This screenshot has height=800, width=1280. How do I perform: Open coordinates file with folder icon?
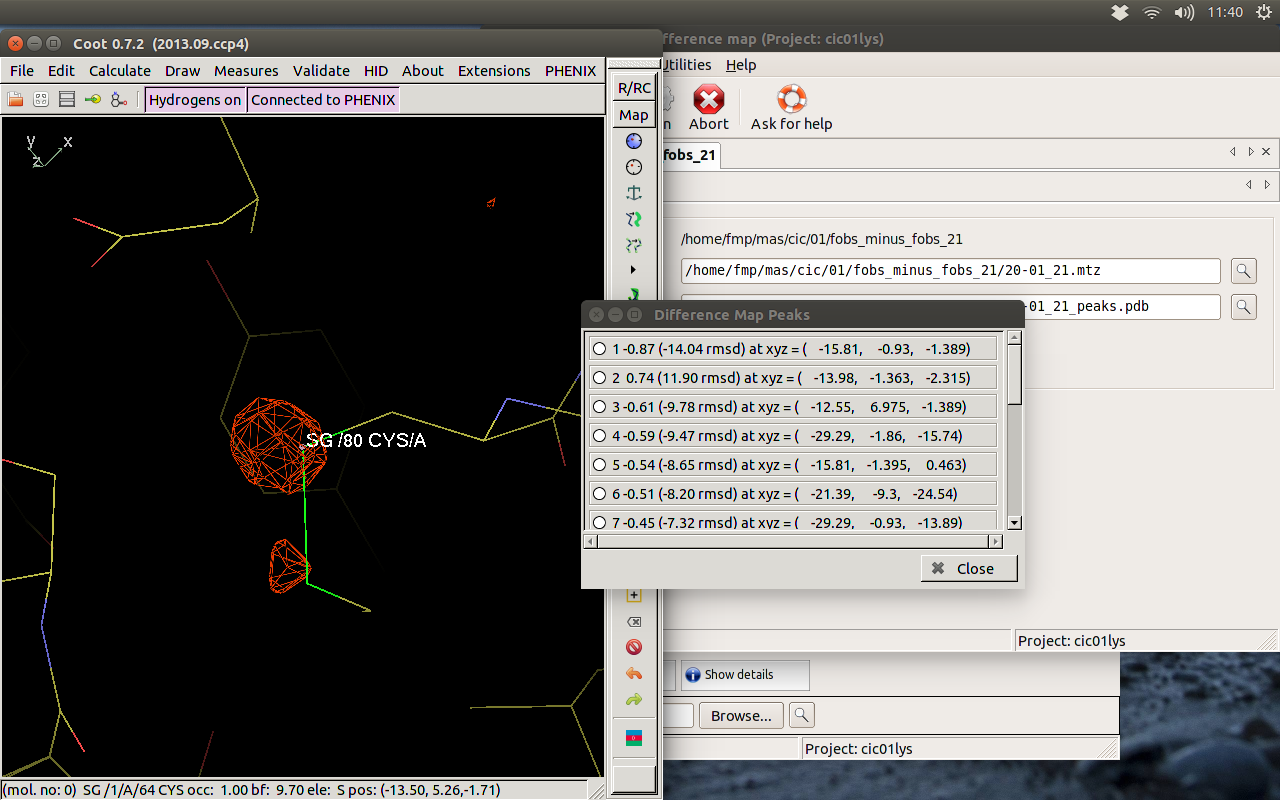[x=15, y=100]
